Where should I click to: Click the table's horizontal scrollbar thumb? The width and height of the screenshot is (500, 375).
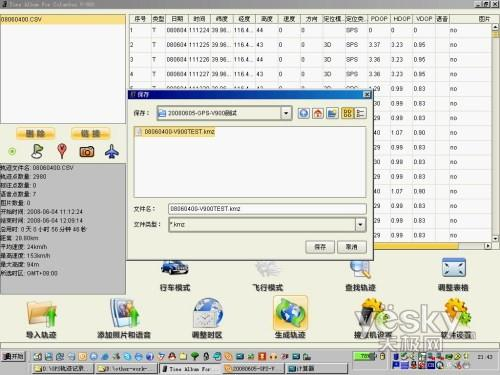(x=416, y=246)
